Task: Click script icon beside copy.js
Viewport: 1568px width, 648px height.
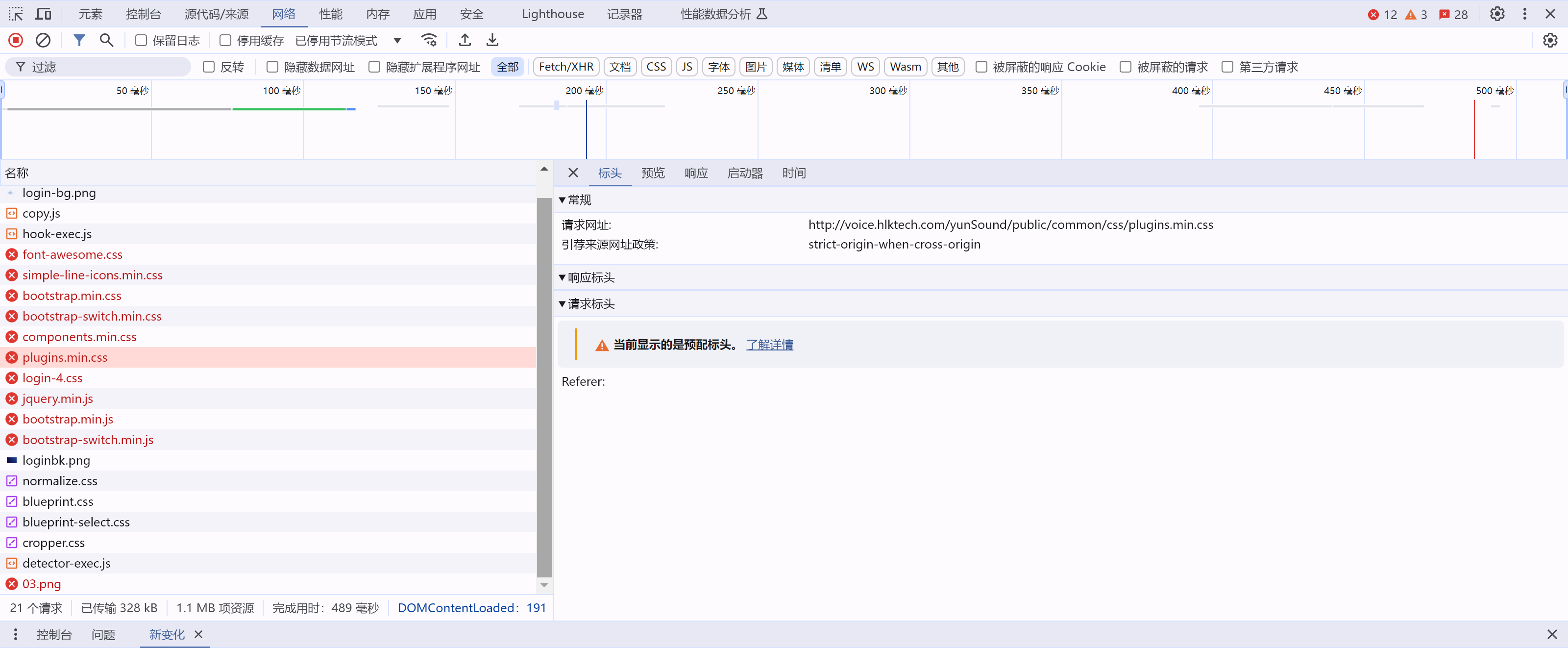Action: (x=12, y=213)
